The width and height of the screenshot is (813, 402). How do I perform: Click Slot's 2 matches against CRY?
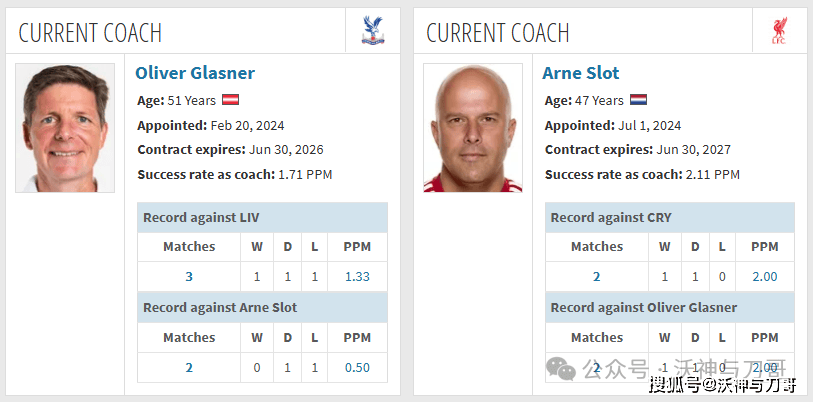pos(597,276)
